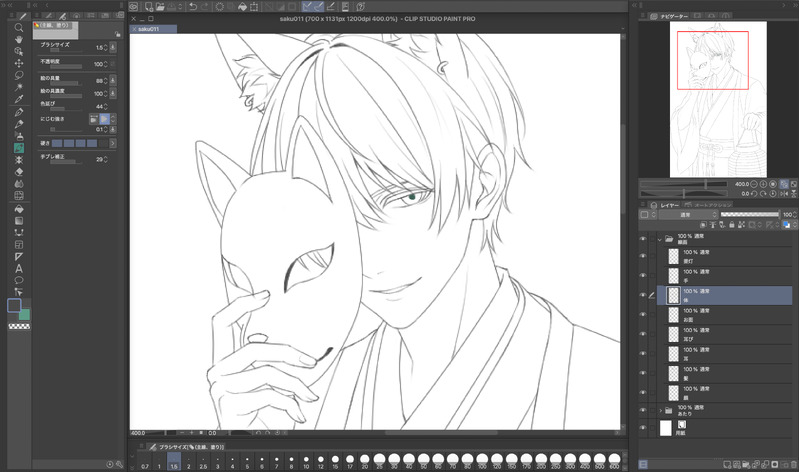
Task: Hide the あたり folder
Action: 643,410
